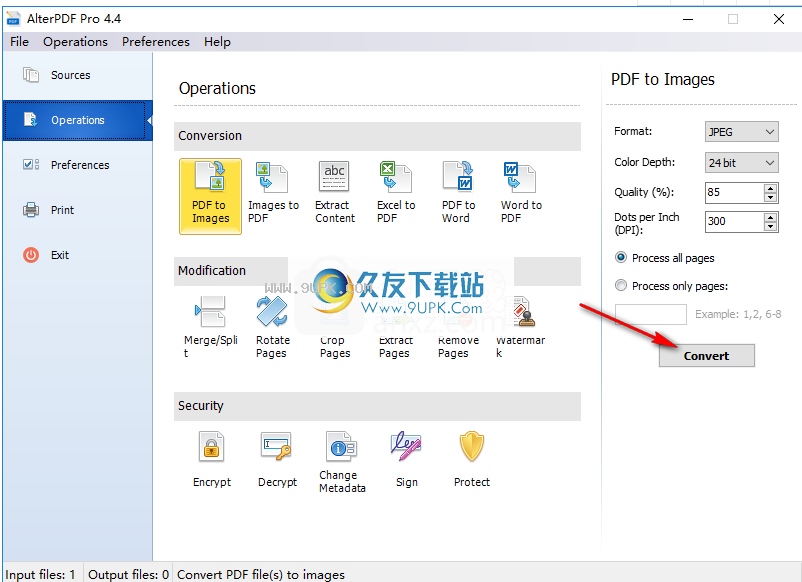Image resolution: width=802 pixels, height=582 pixels.
Task: Select the Protect shield operation
Action: 472,459
